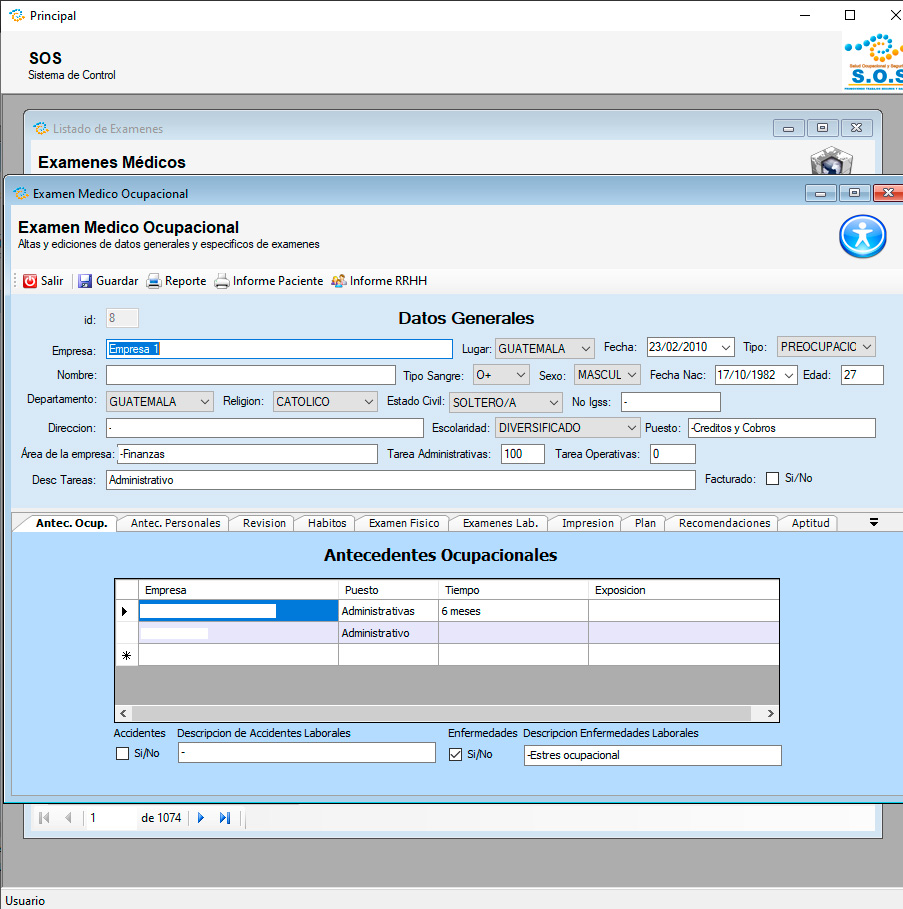Click the Empresa text field
Screen dimensions: 903x909
point(279,349)
